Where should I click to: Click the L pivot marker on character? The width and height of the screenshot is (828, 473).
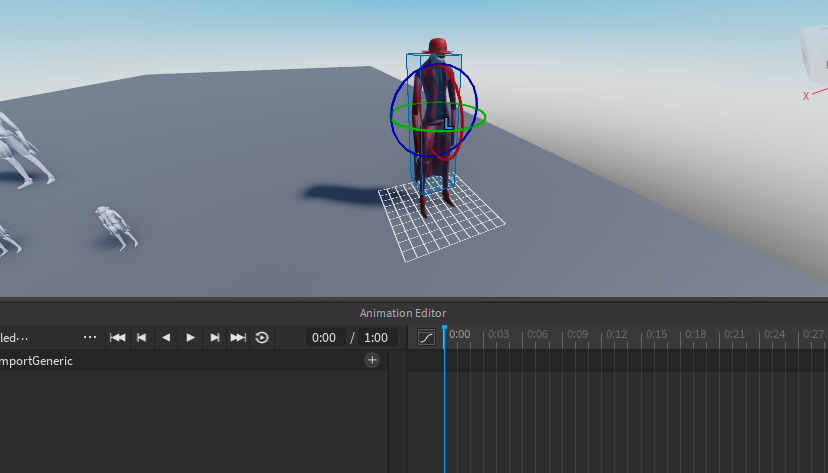click(448, 124)
